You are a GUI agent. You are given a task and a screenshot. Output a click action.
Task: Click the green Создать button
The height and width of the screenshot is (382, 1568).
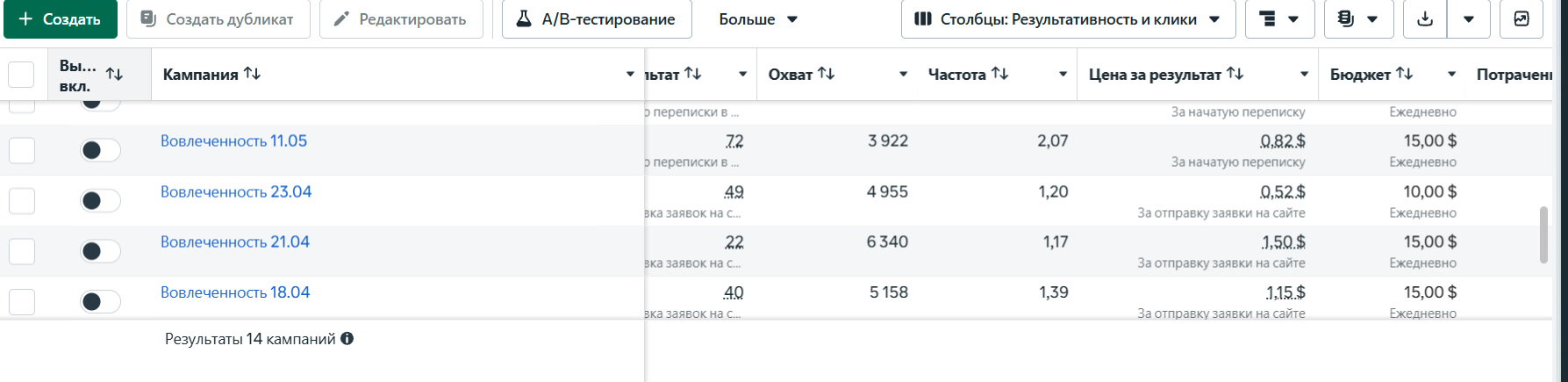pos(61,19)
